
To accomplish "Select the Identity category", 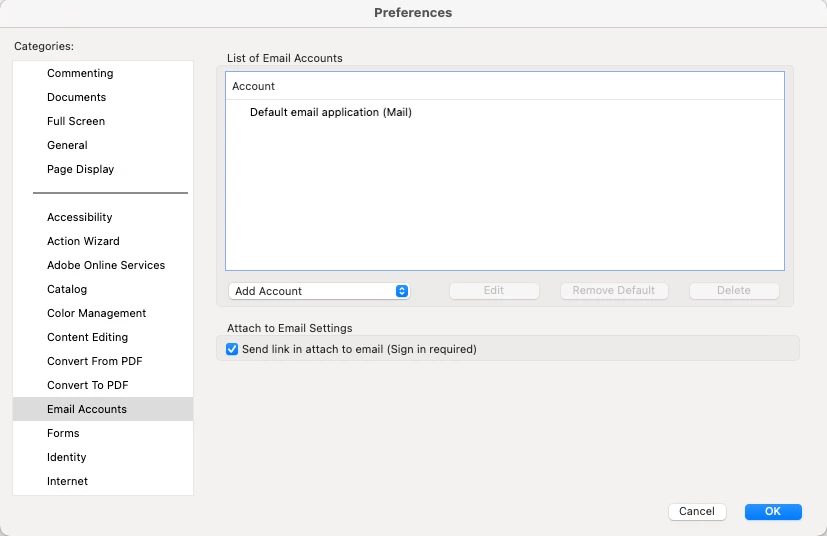I will click(67, 457).
